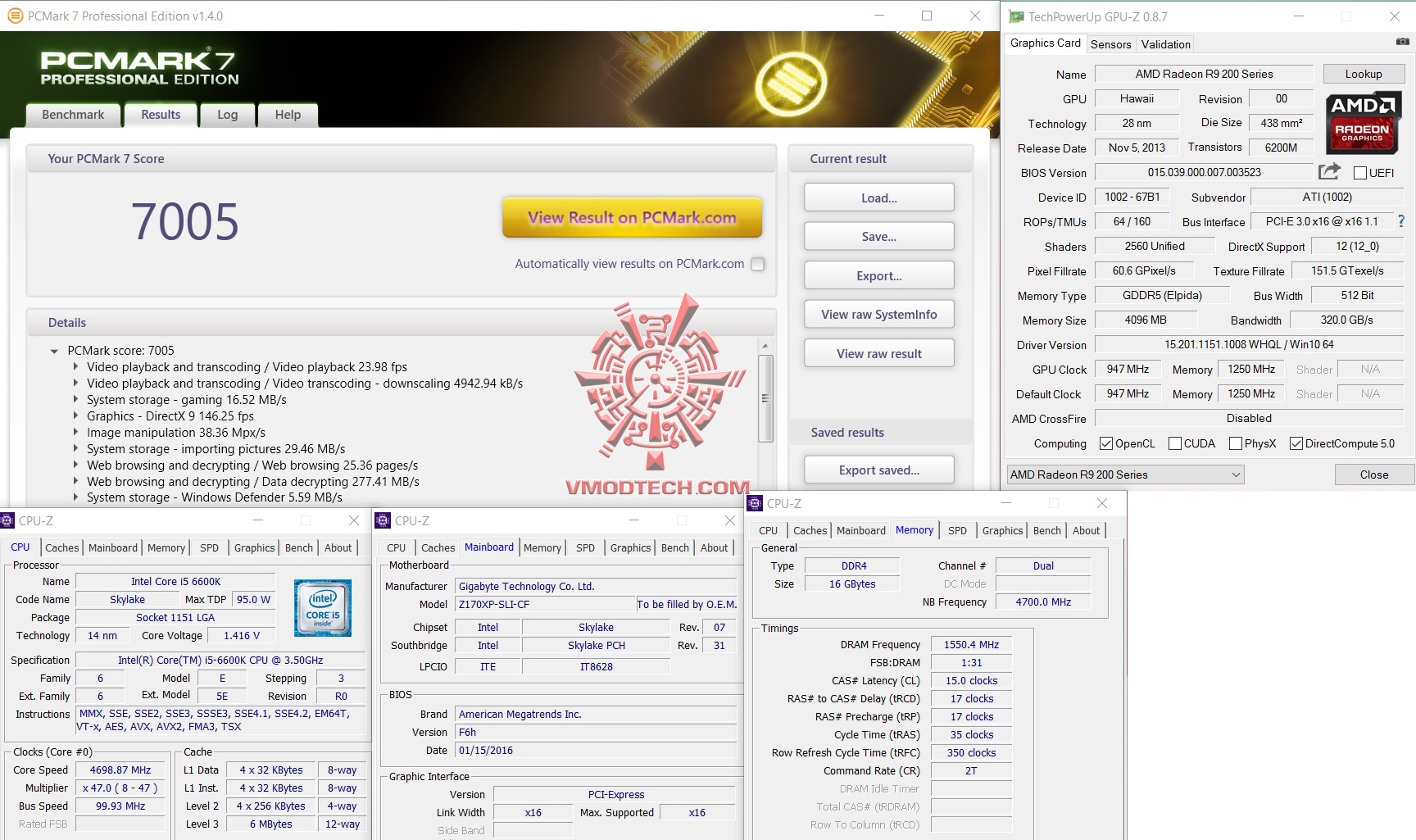Screen dimensions: 1416x840
Task: Toggle the PhysX checkbox
Action: pyautogui.click(x=1236, y=443)
